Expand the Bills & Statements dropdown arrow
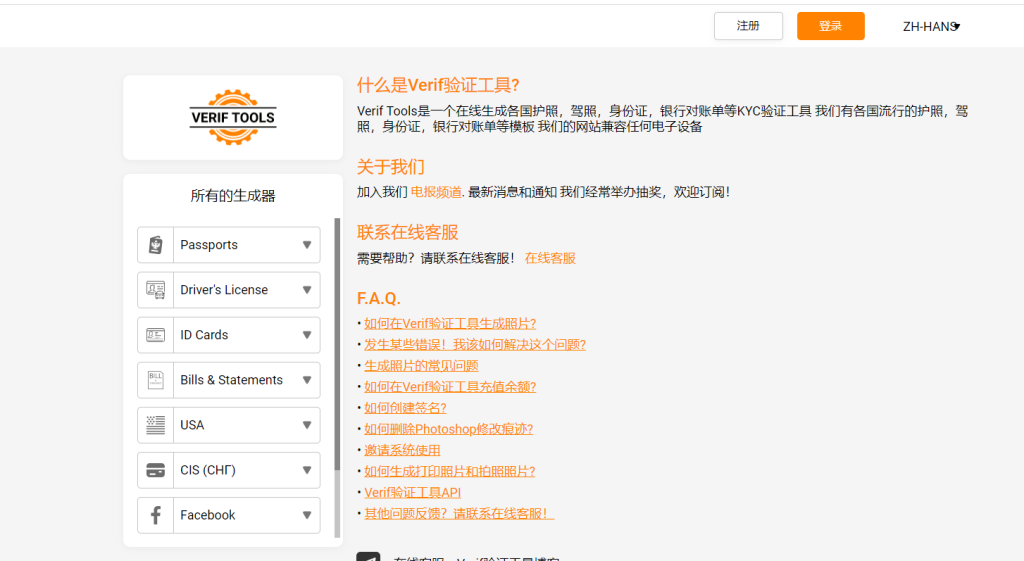The image size is (1024, 561). (x=307, y=380)
